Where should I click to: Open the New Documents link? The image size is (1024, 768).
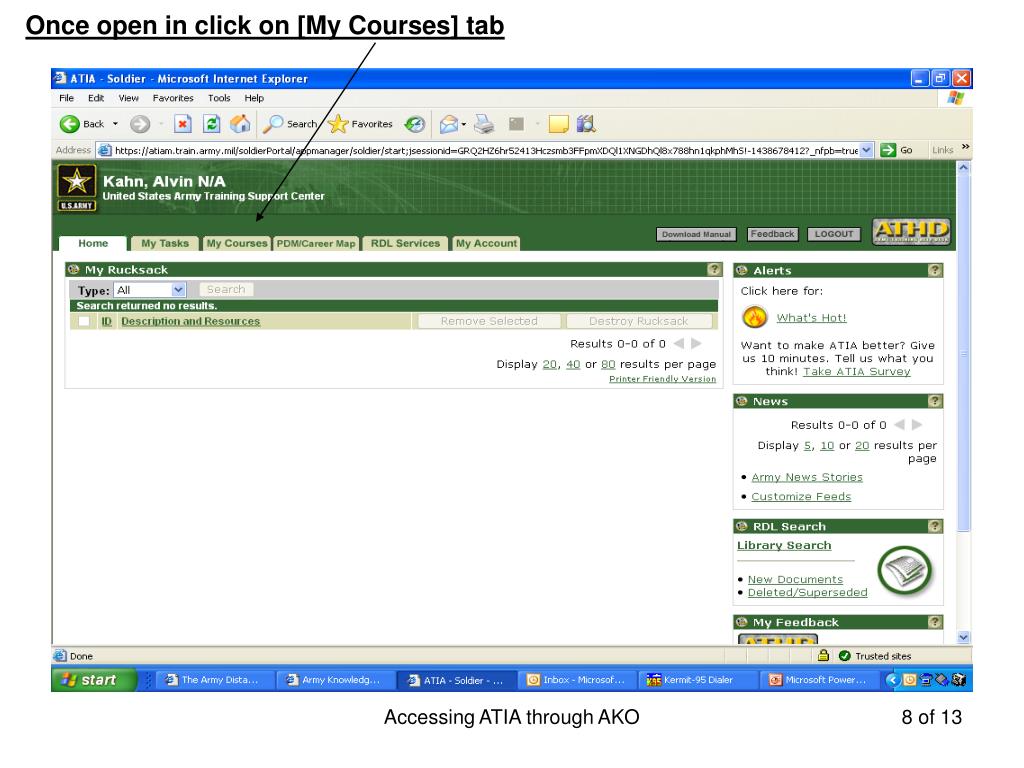click(x=795, y=579)
